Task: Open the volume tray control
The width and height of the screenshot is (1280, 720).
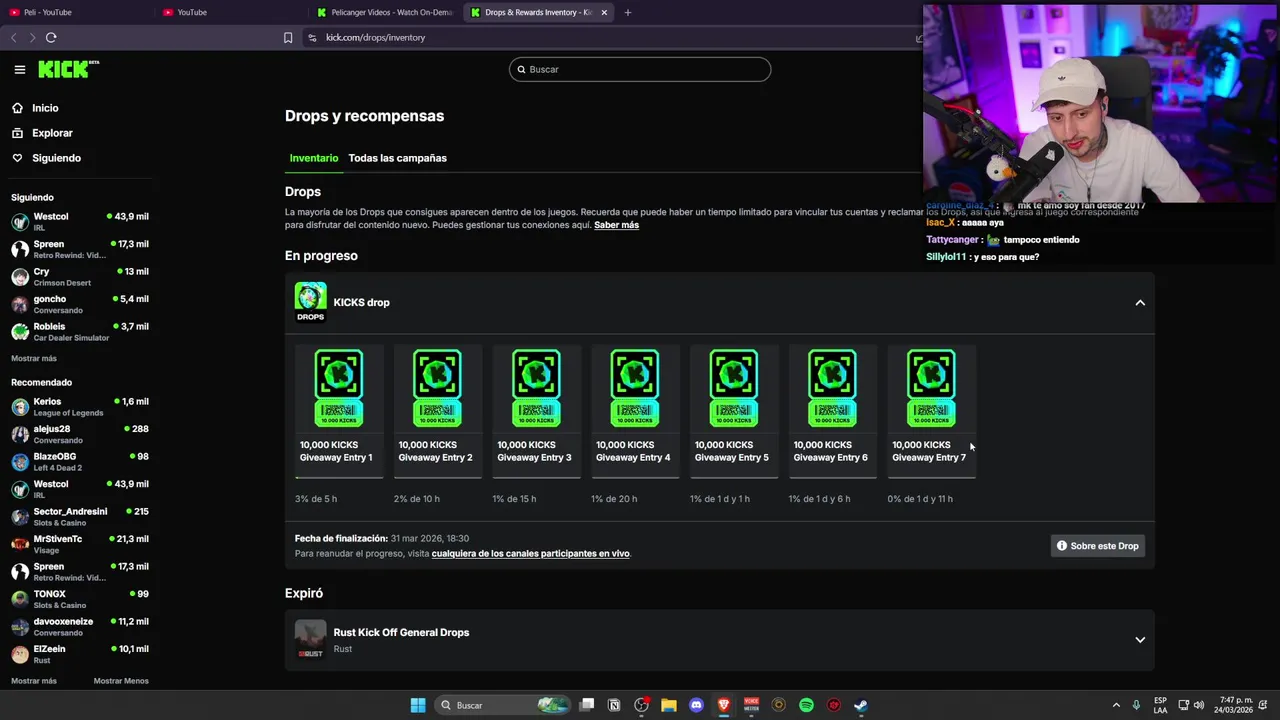Action: tap(1200, 705)
